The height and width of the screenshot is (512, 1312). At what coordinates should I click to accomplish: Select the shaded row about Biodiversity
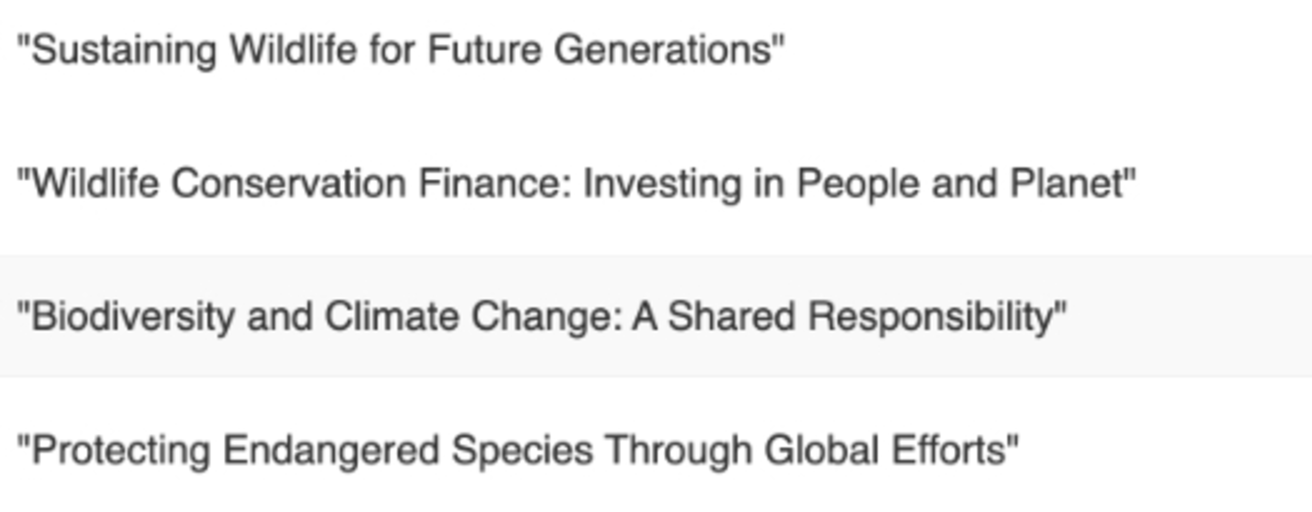point(656,316)
